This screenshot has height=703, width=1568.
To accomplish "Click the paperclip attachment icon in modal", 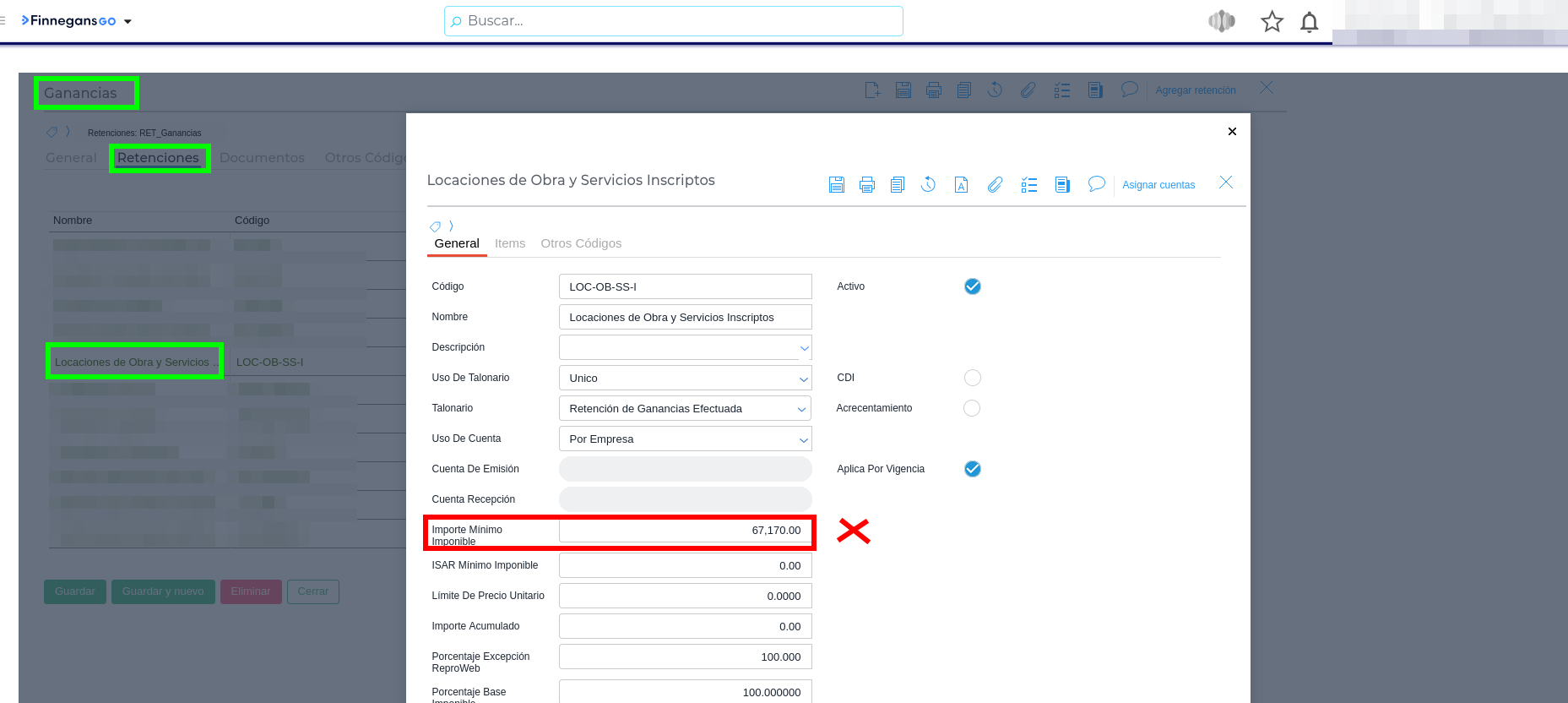I will coord(995,184).
